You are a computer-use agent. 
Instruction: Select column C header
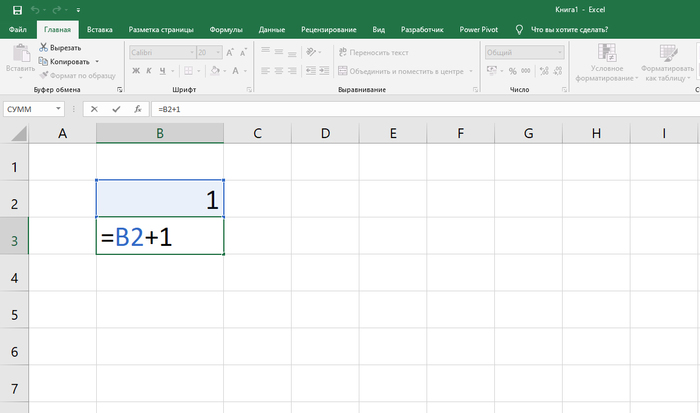(x=258, y=133)
